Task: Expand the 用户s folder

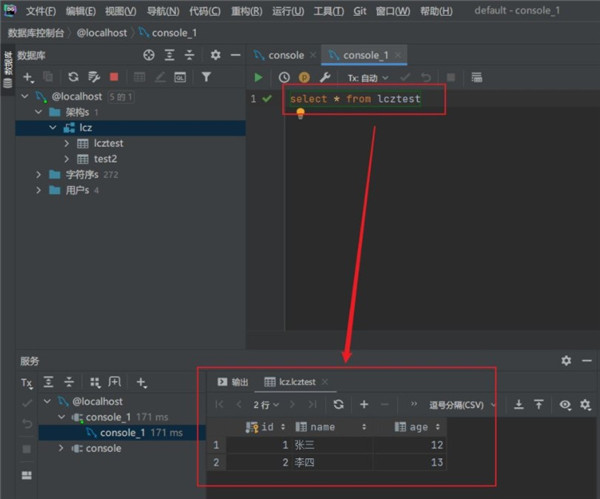Action: click(38, 190)
